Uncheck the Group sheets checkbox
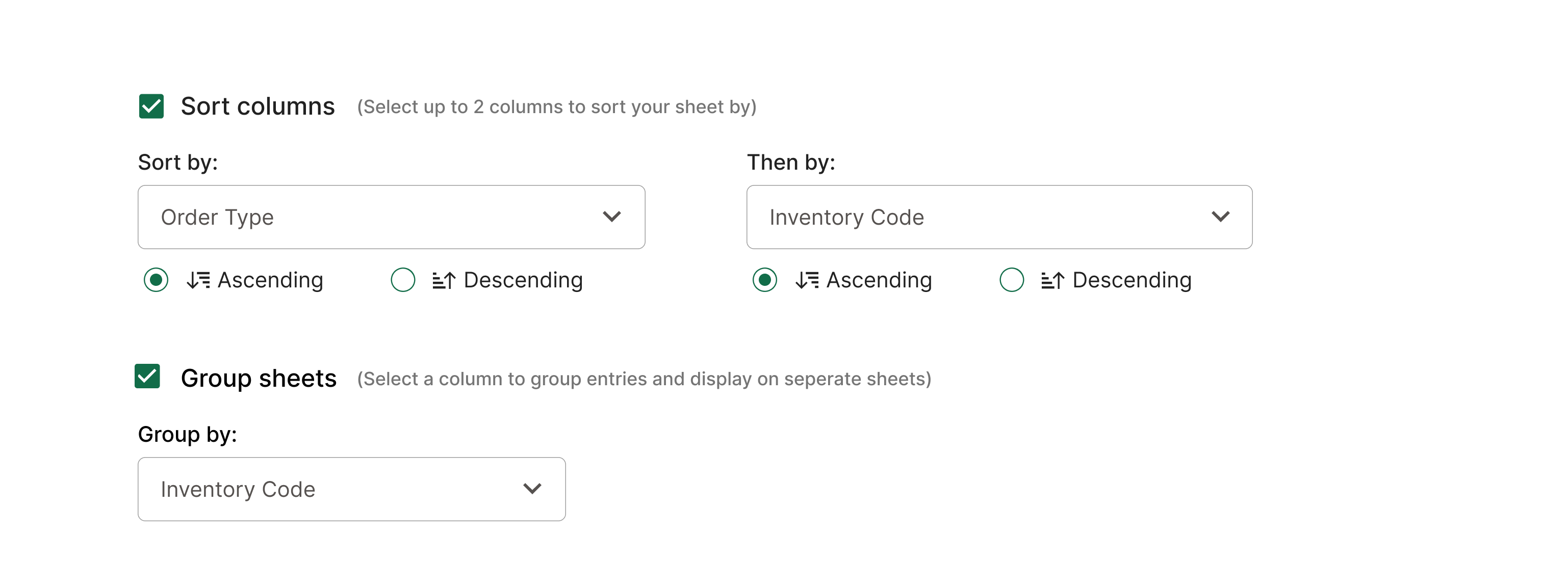 (x=147, y=376)
